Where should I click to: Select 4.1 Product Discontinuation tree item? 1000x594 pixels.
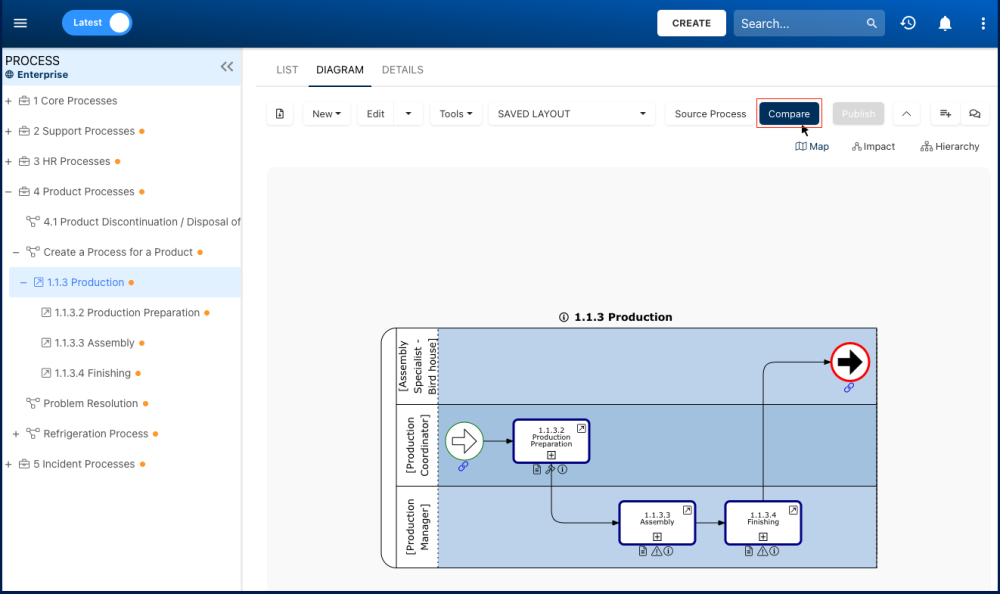[x=142, y=221]
